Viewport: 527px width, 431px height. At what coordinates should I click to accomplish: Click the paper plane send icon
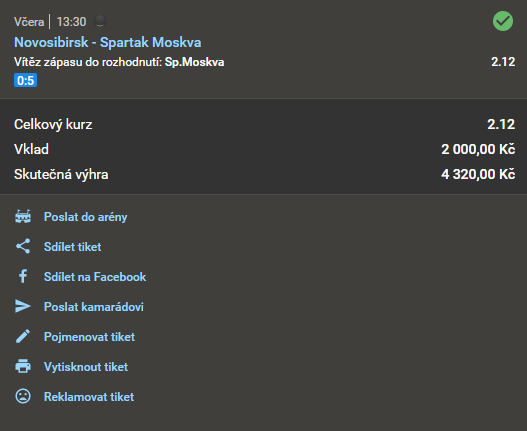pos(23,306)
